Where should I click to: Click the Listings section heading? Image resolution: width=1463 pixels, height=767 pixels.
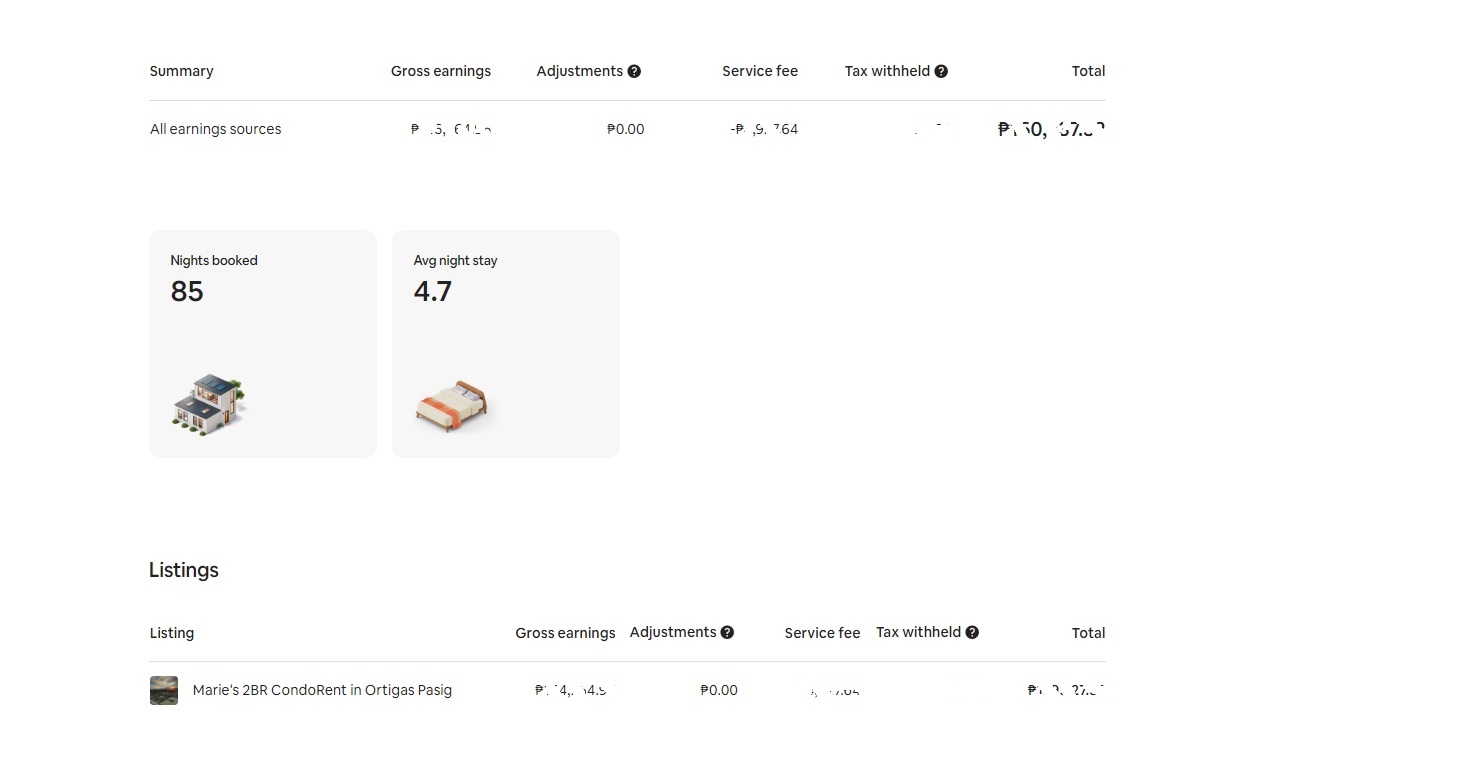pyautogui.click(x=184, y=570)
